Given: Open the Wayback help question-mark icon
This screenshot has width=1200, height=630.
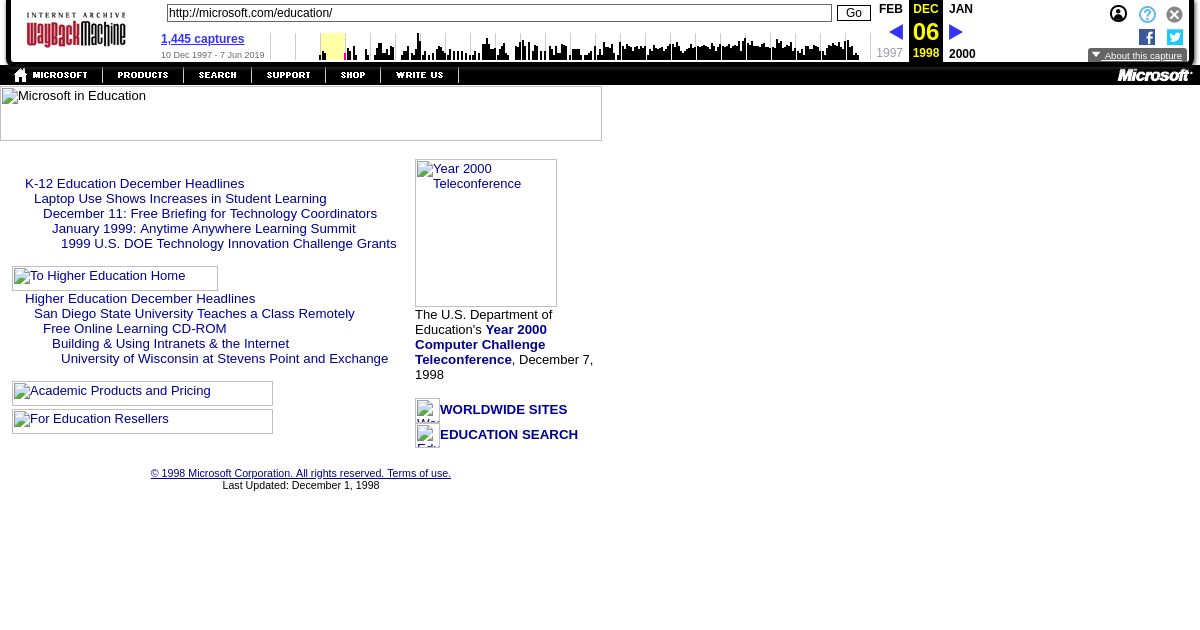Looking at the screenshot, I should [1147, 14].
